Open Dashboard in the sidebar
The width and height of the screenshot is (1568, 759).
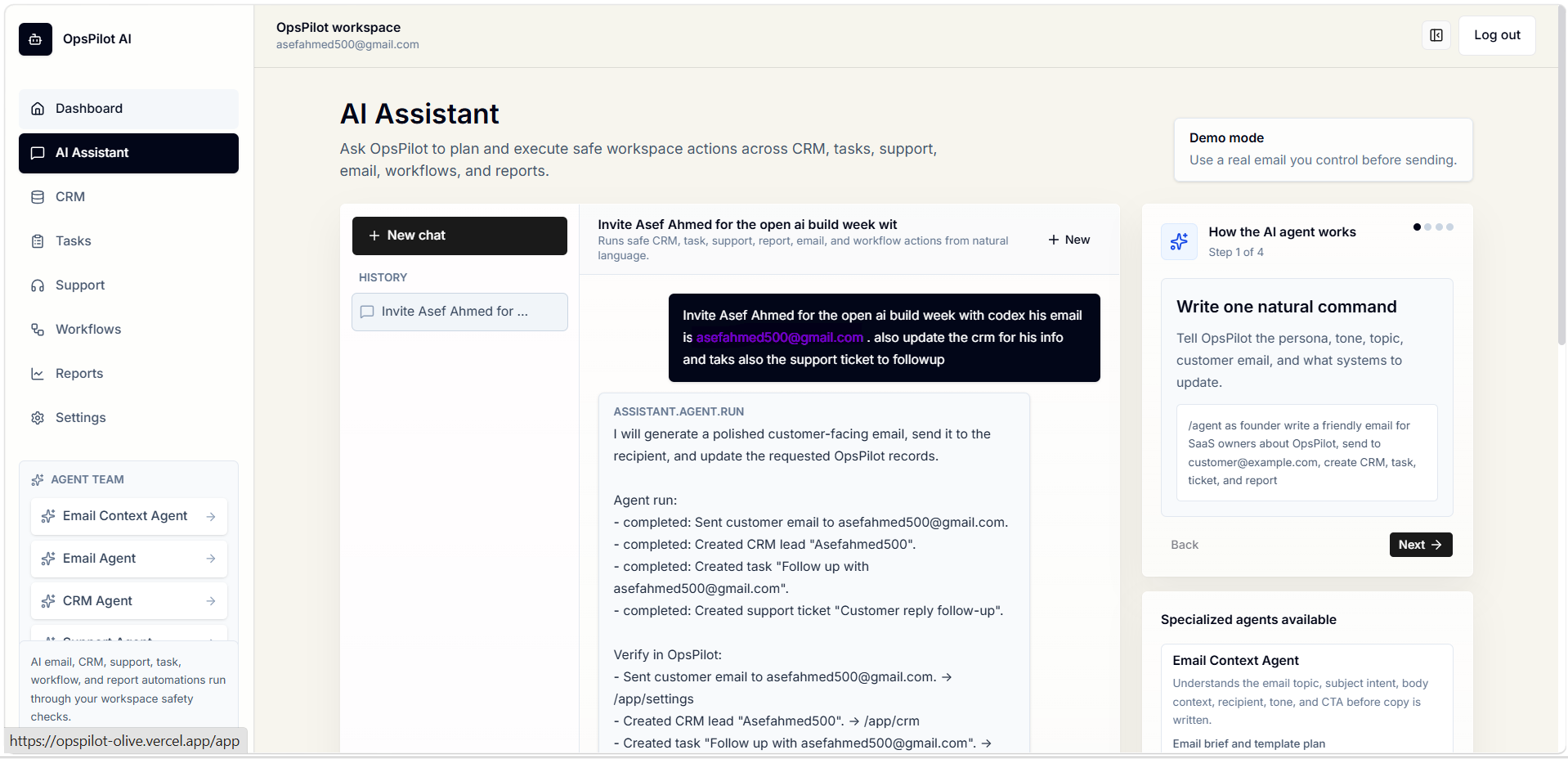coord(128,109)
